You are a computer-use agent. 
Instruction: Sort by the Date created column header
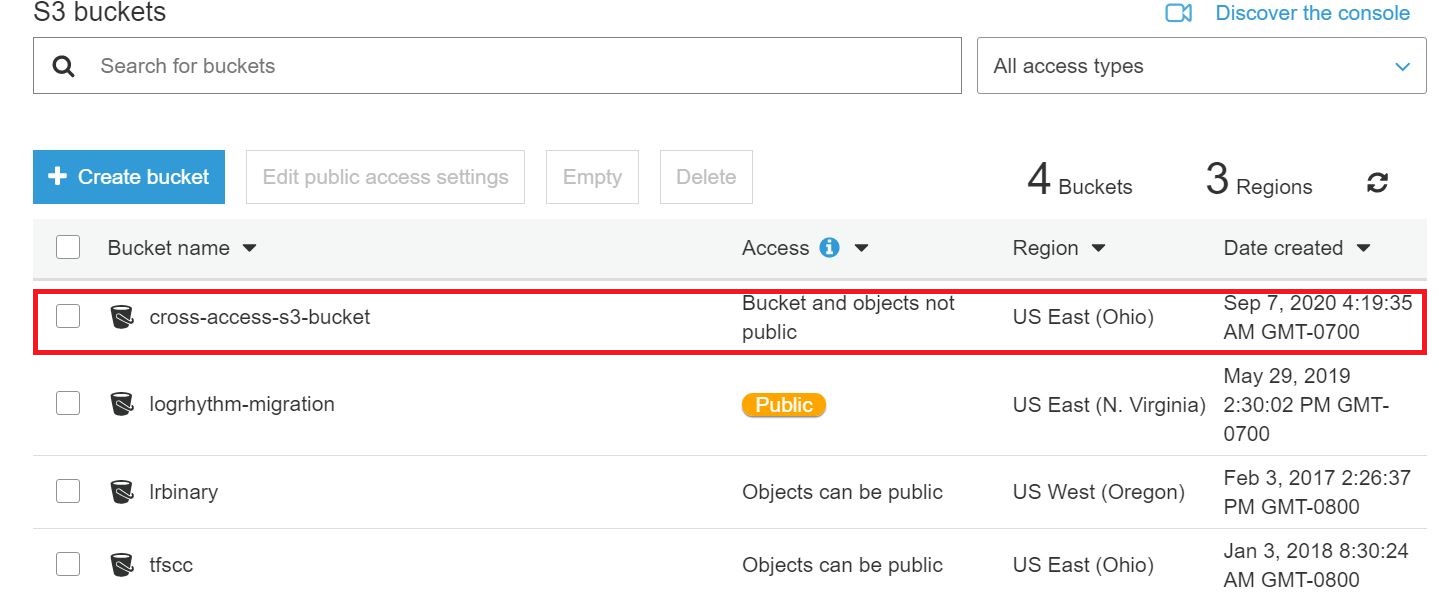click(1283, 248)
